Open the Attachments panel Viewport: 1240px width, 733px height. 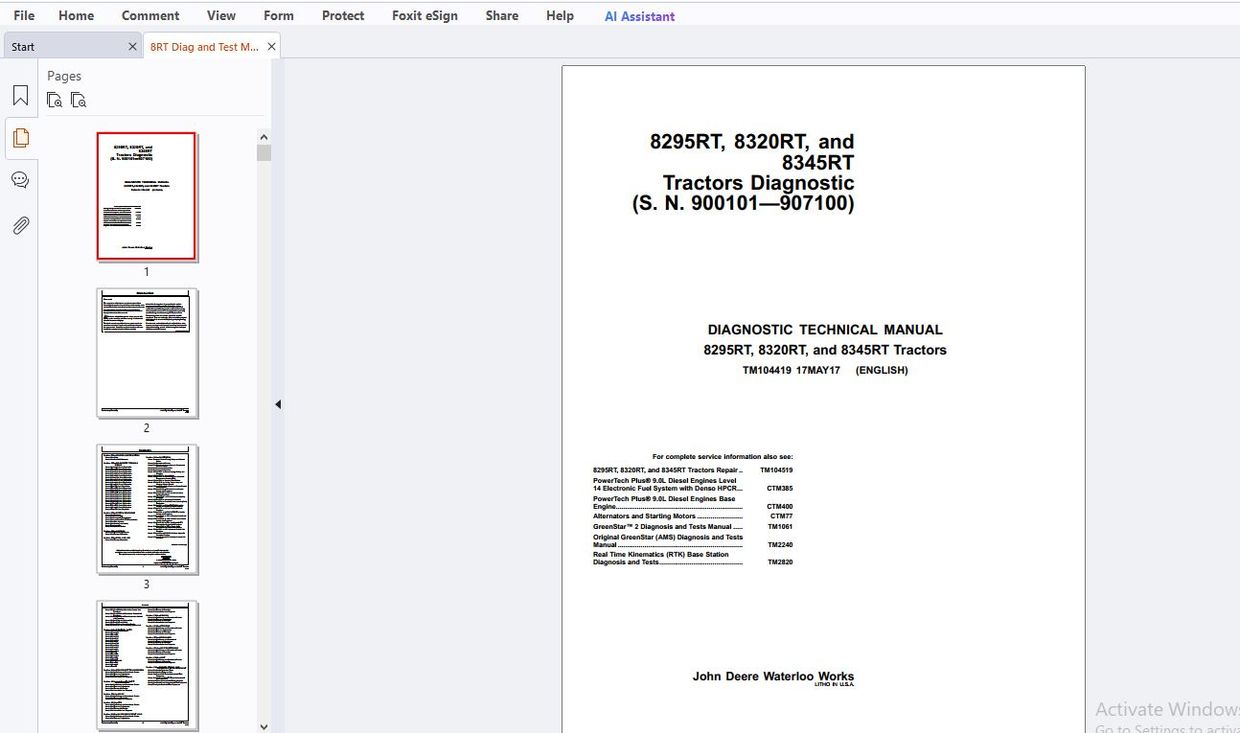pos(20,225)
